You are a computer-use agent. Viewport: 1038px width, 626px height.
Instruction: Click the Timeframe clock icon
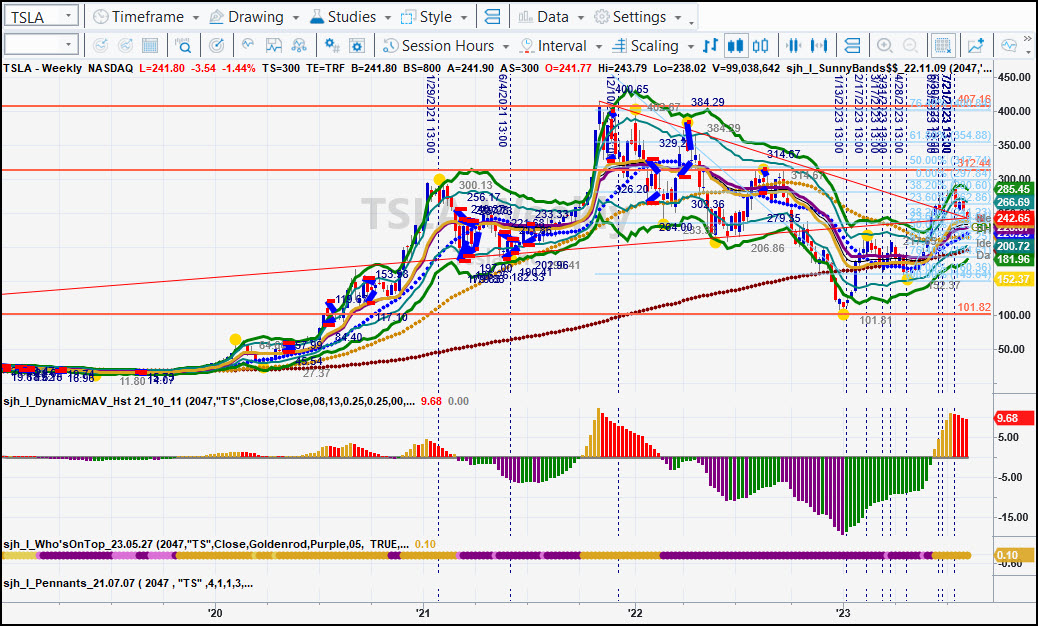pos(101,17)
